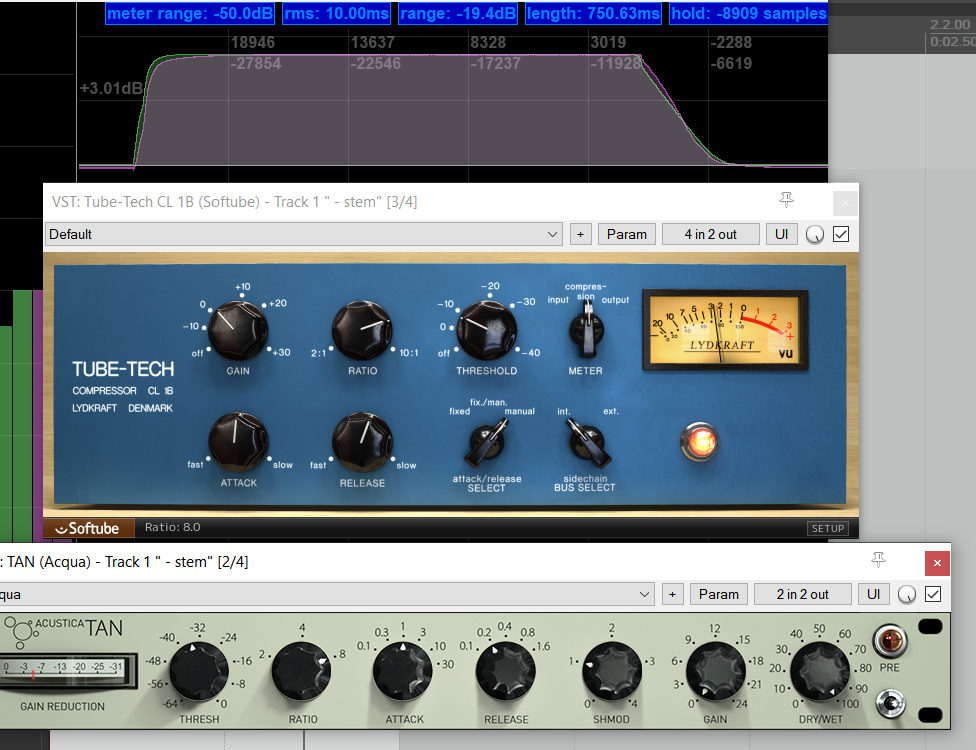Click the length 750.63ms field
Viewport: 976px width, 750px height.
pos(593,13)
